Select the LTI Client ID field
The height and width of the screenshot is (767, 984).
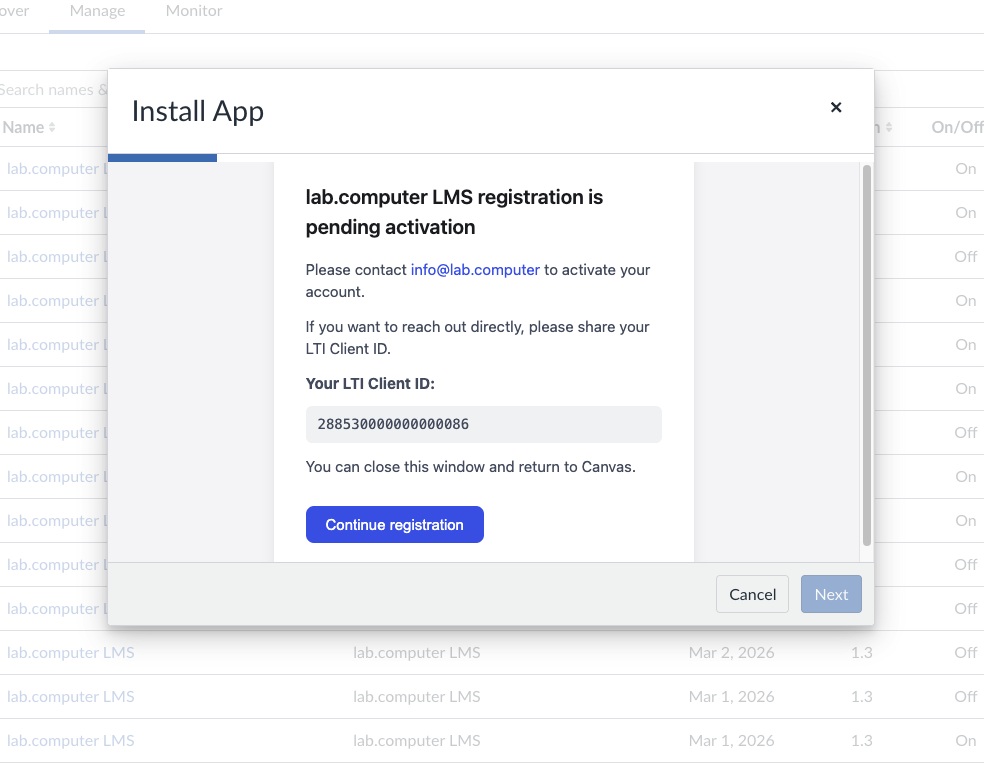(484, 424)
